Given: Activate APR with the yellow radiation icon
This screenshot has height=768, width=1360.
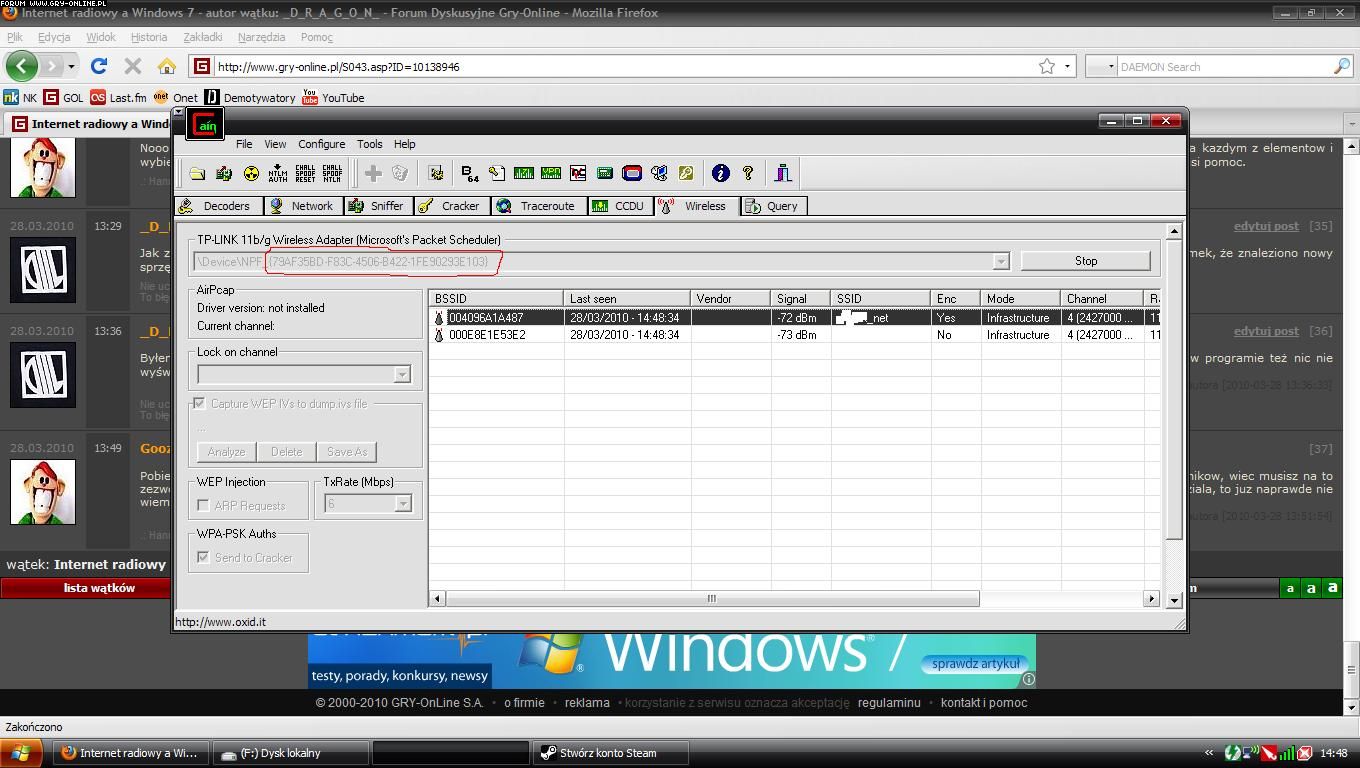Looking at the screenshot, I should tap(251, 173).
